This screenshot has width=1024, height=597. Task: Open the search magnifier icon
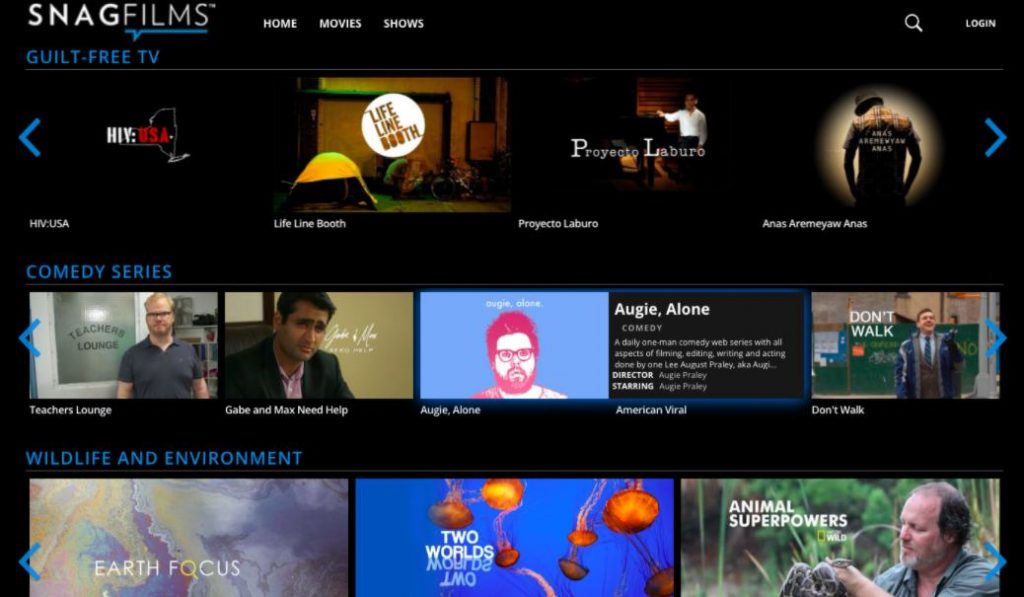pyautogui.click(x=913, y=24)
